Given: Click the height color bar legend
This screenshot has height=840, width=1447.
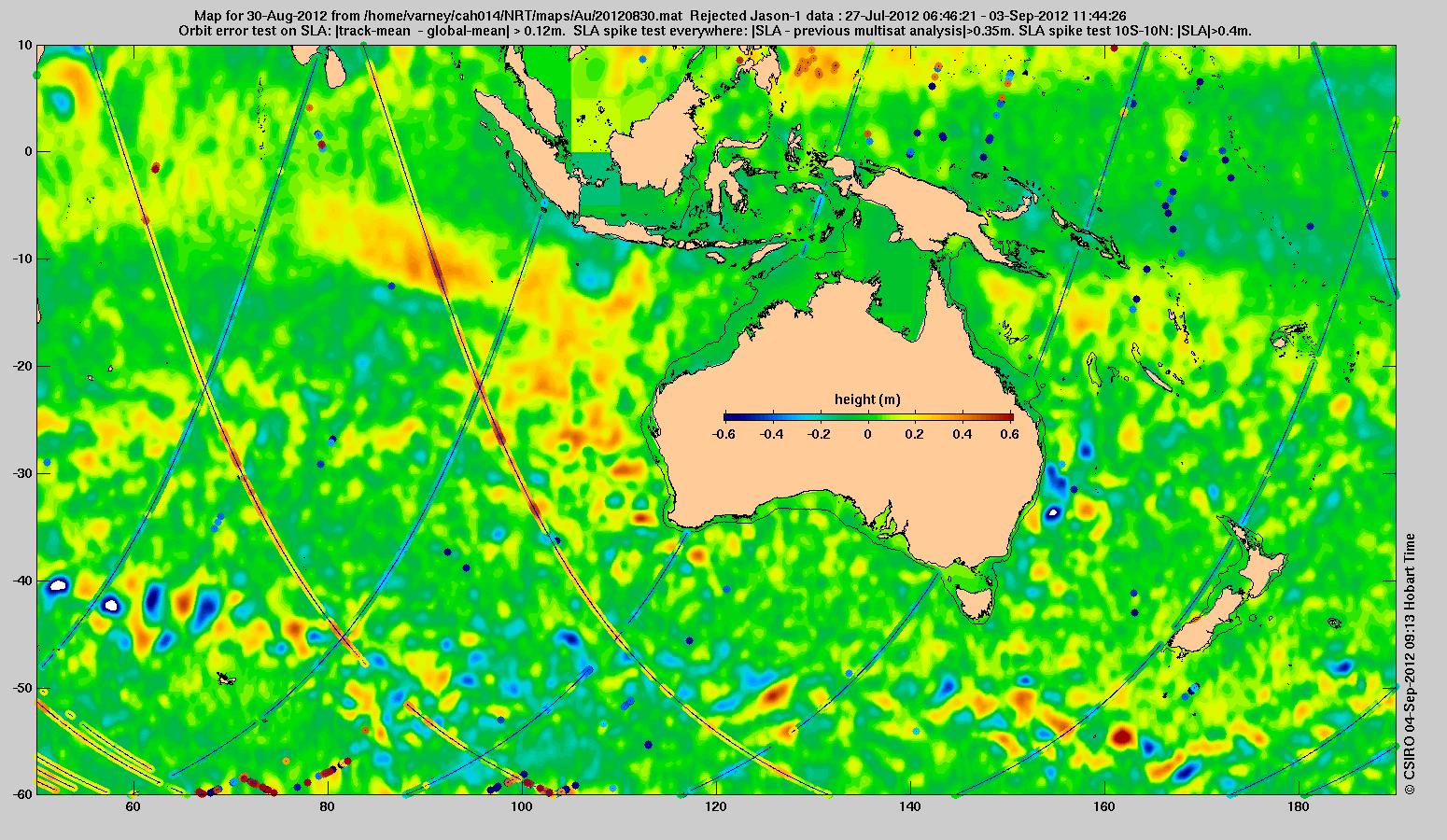Looking at the screenshot, I should 868,417.
